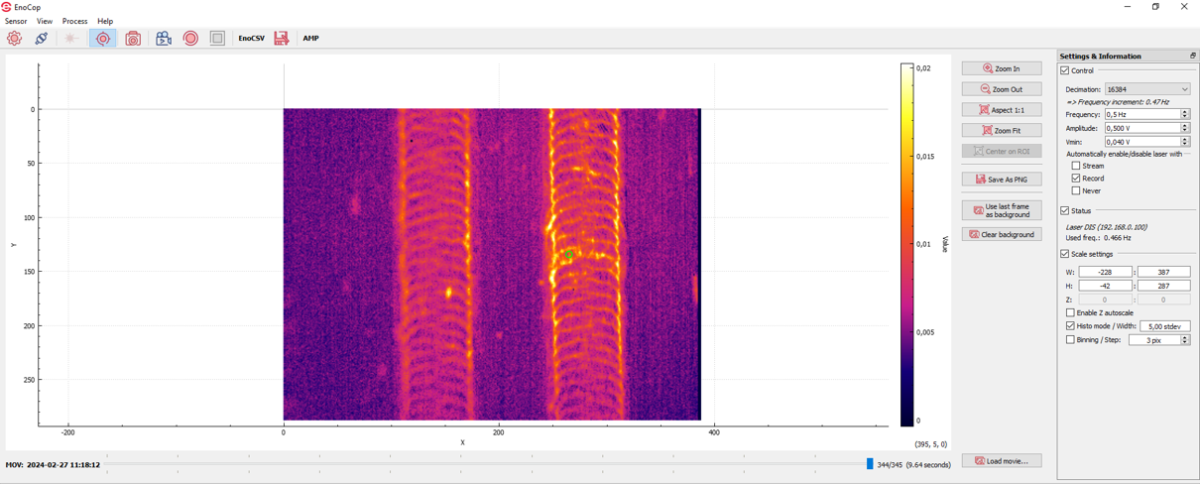1200x484 pixels.
Task: Click the Save As PNG button
Action: [x=1002, y=179]
